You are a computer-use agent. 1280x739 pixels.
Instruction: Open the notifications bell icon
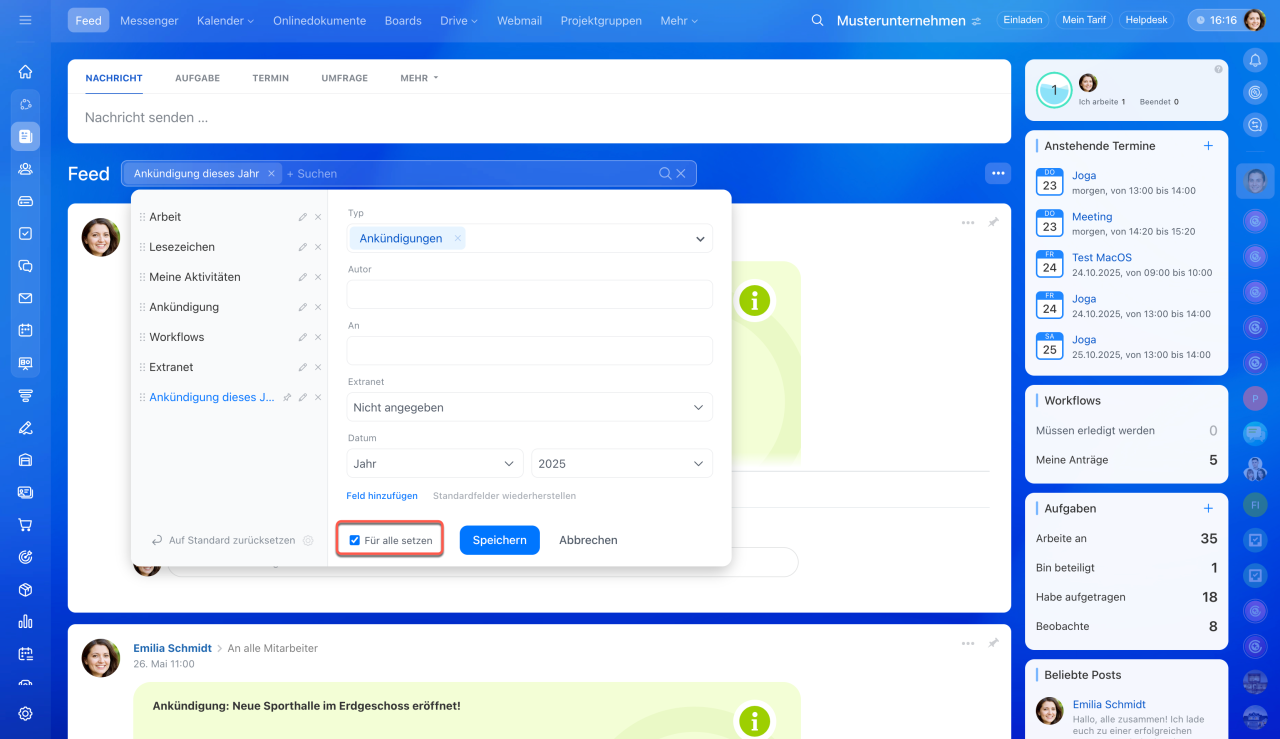coord(1255,60)
